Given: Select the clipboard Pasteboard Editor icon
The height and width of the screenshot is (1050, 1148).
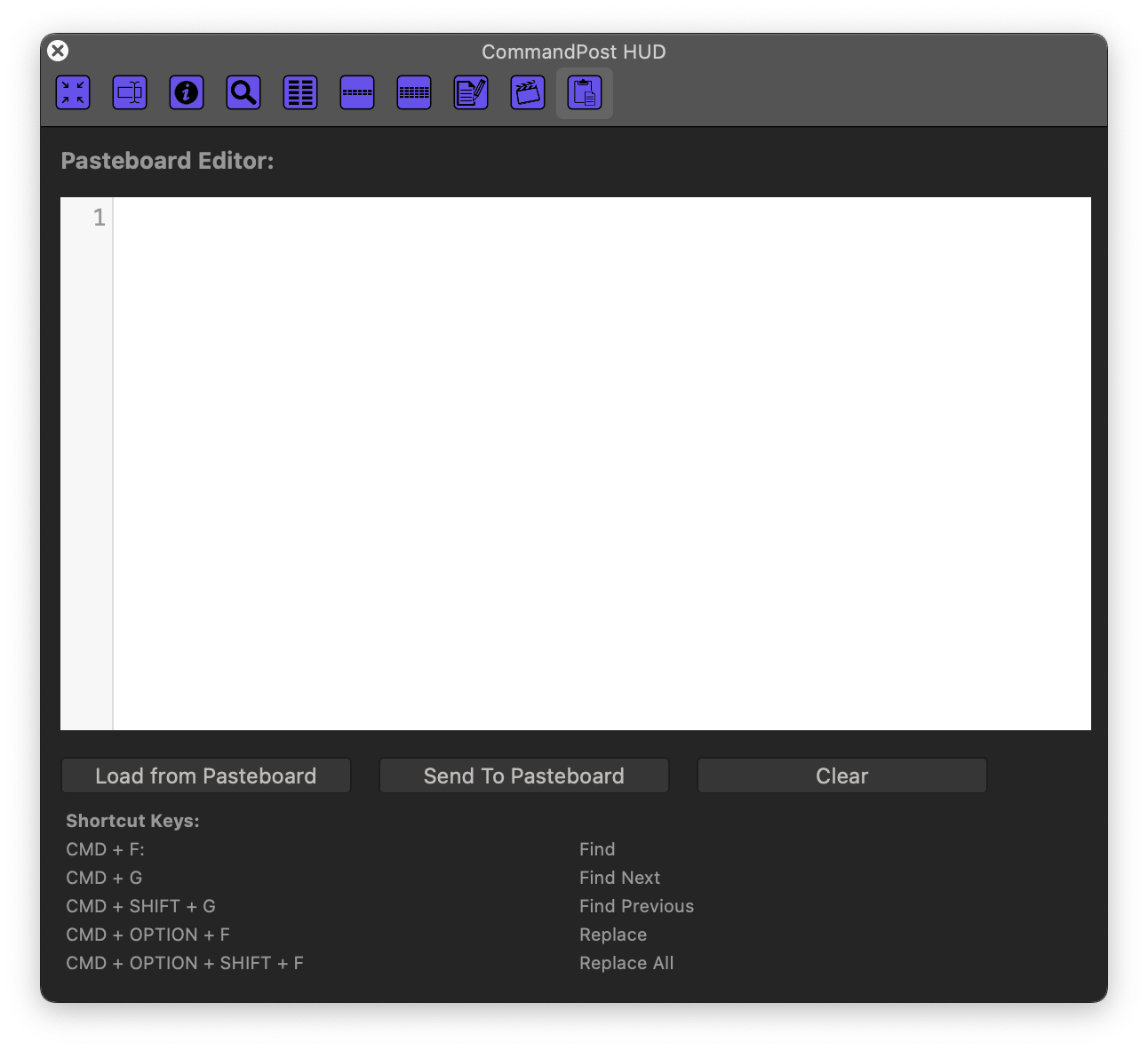Looking at the screenshot, I should coord(585,92).
